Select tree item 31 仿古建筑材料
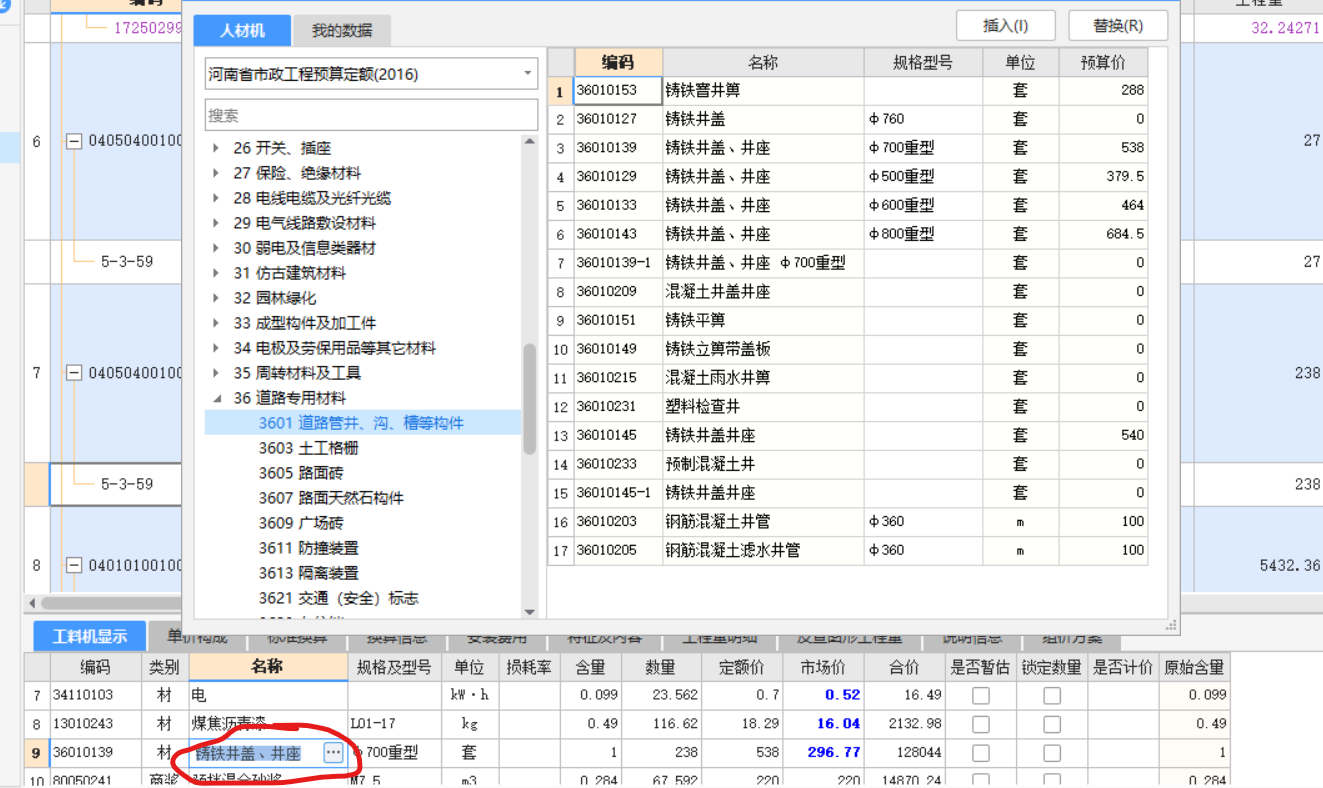 [290, 273]
